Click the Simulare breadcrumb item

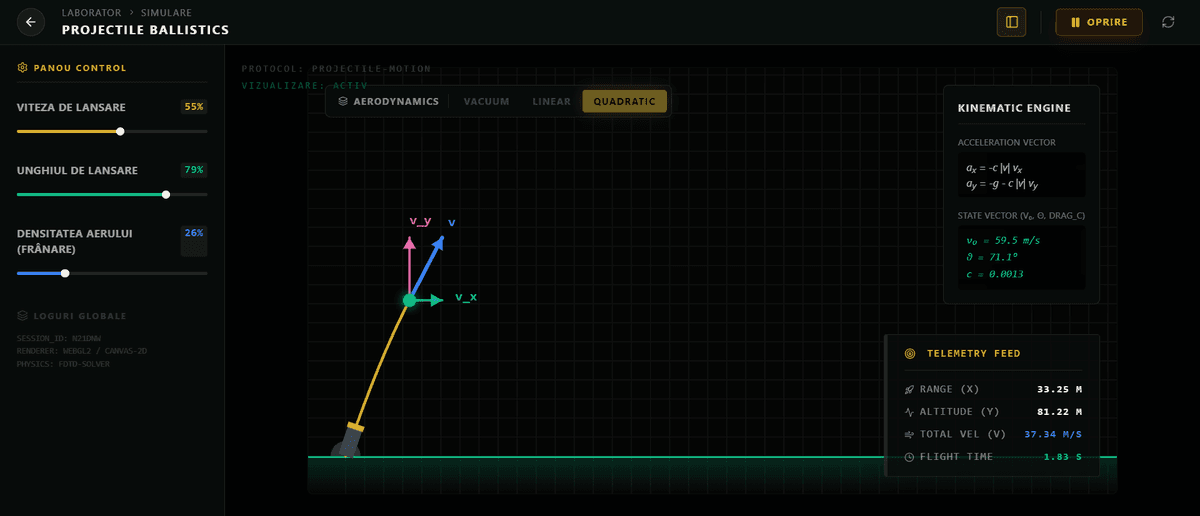pyautogui.click(x=166, y=13)
